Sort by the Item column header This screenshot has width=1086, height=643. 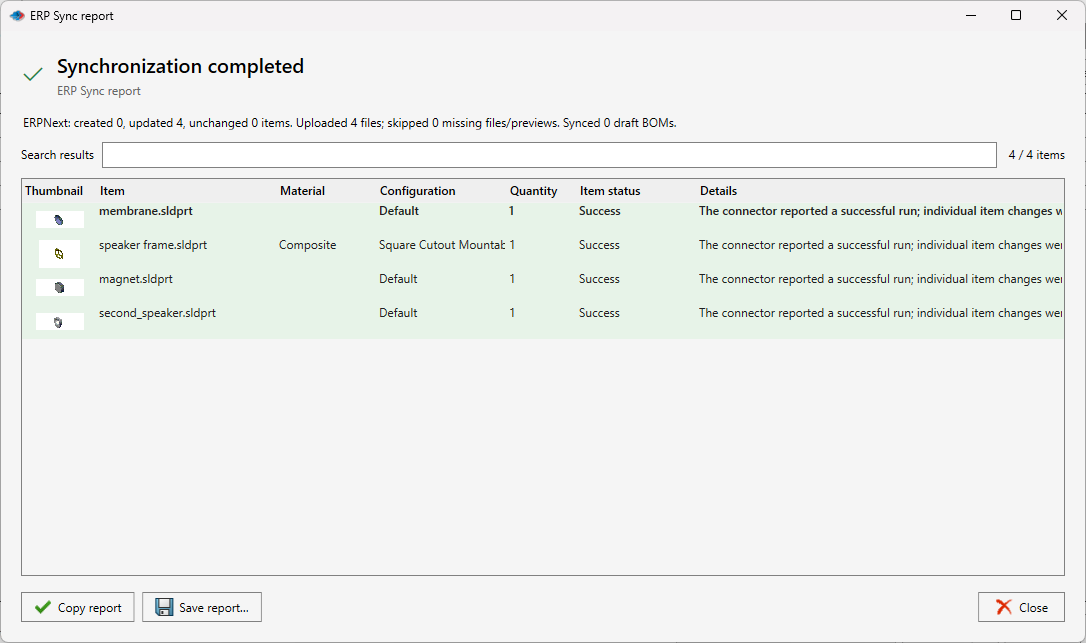(x=112, y=191)
